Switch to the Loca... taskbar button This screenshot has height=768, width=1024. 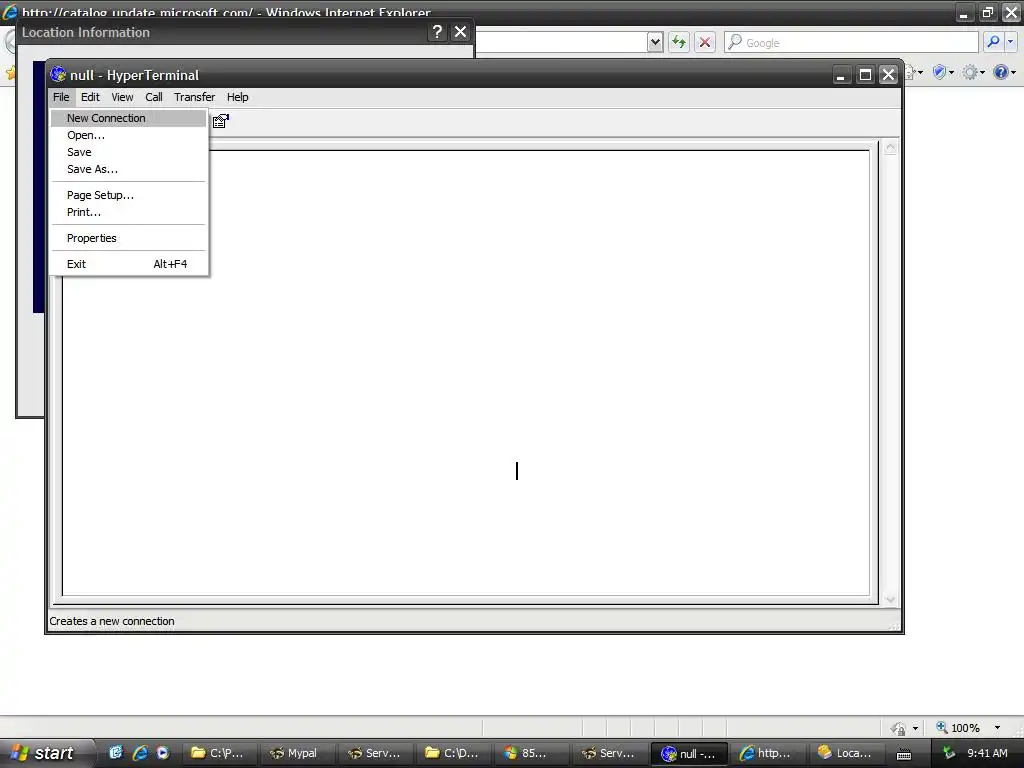(x=844, y=753)
